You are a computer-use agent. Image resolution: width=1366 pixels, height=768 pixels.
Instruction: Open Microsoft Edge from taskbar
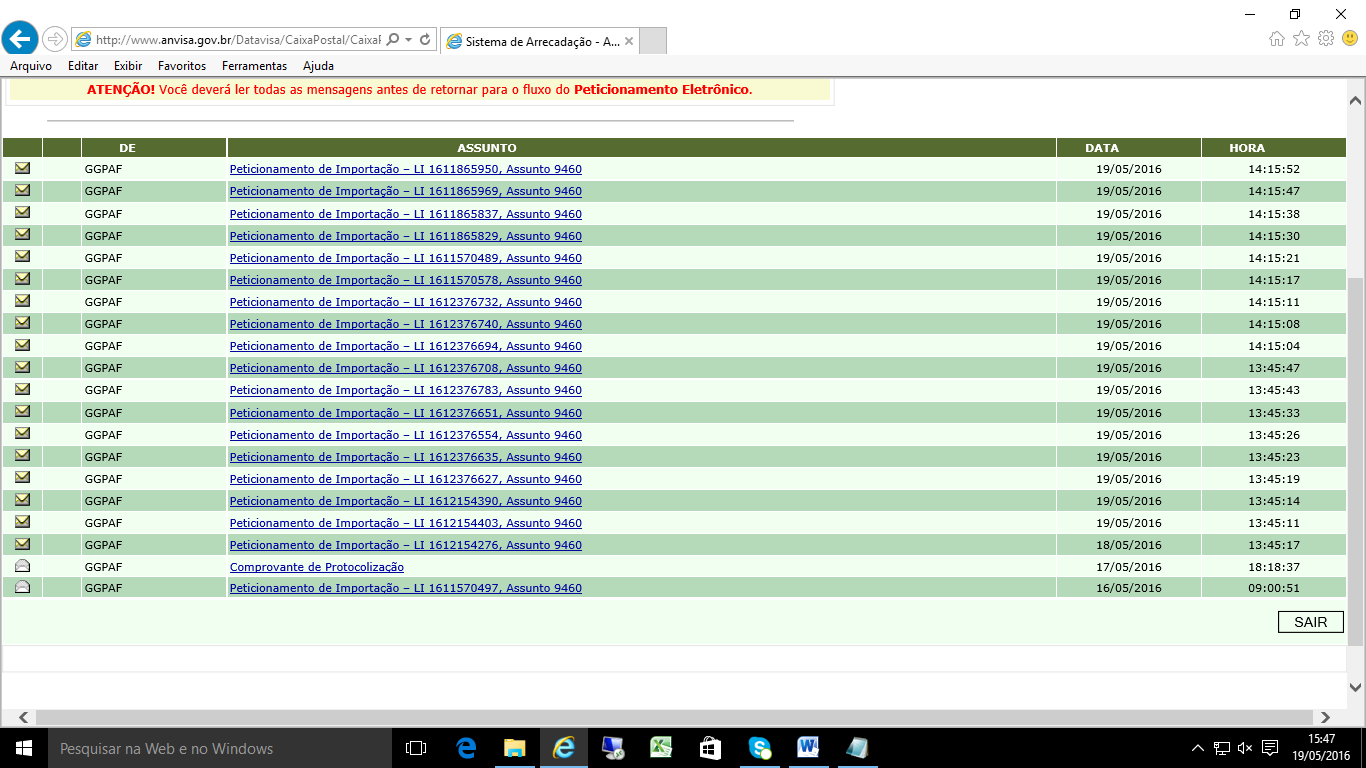[466, 748]
